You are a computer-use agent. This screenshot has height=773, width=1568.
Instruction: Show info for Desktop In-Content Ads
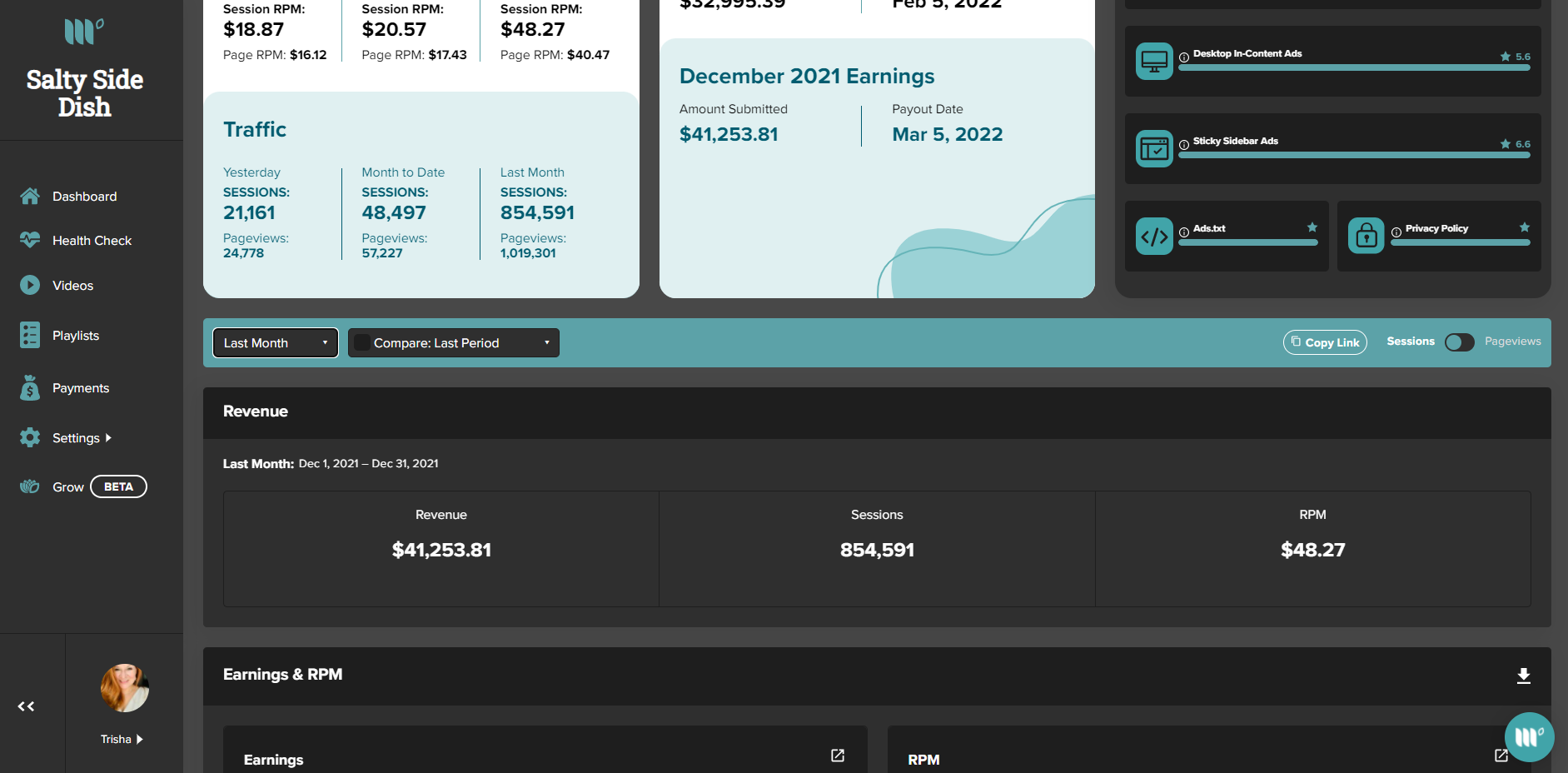[1184, 57]
